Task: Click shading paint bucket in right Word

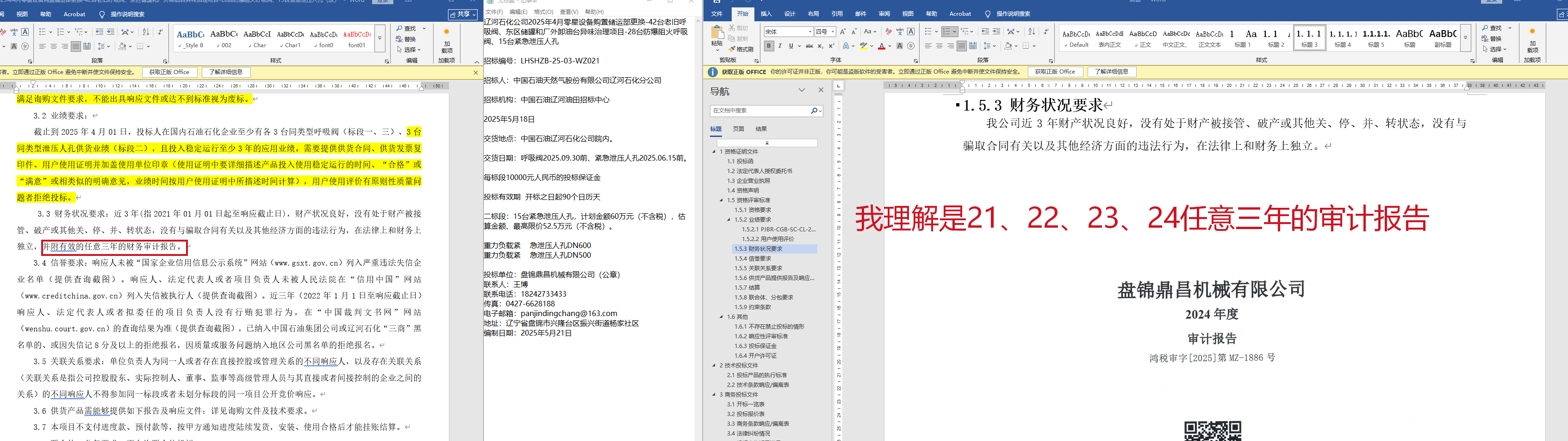Action: pyautogui.click(x=1008, y=46)
